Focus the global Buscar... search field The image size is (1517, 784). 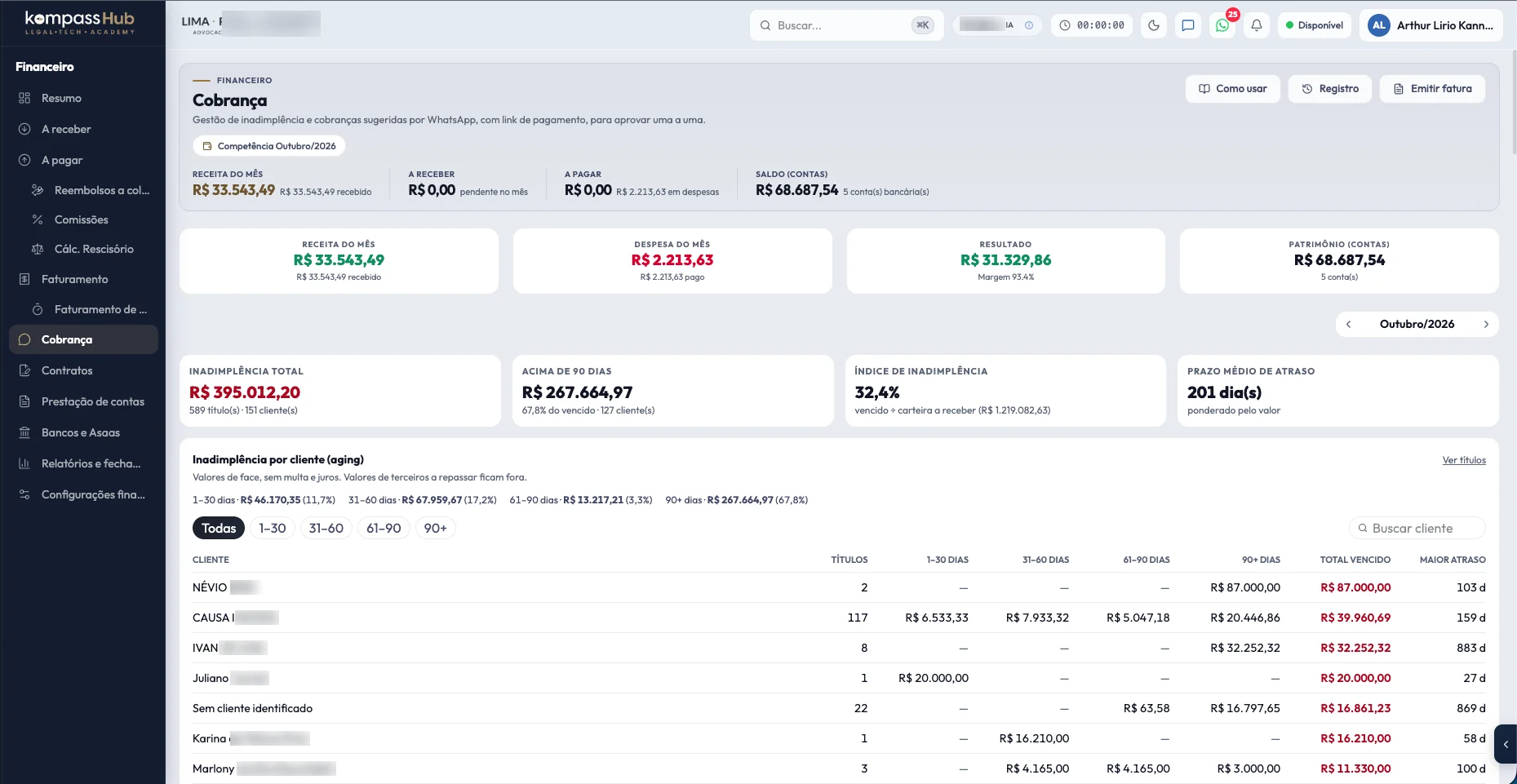coord(846,25)
